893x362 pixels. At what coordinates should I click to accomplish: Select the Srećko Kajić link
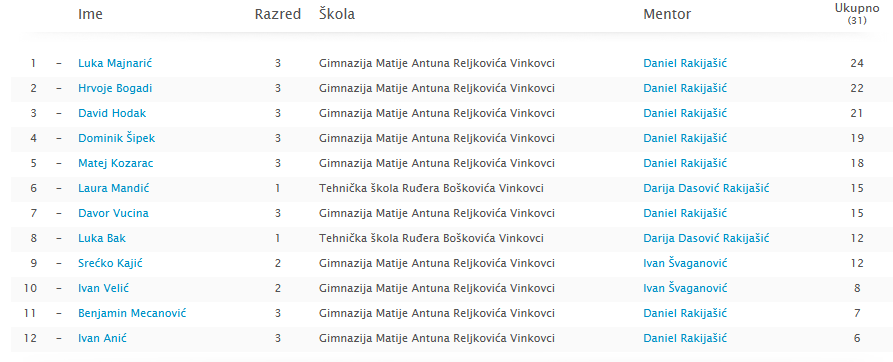110,263
